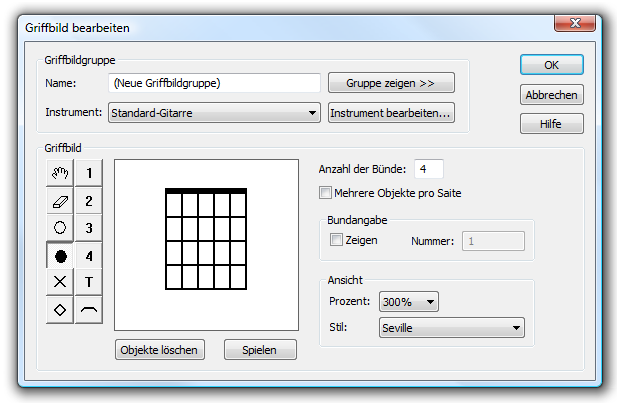Choose the open circle tool

click(60, 228)
